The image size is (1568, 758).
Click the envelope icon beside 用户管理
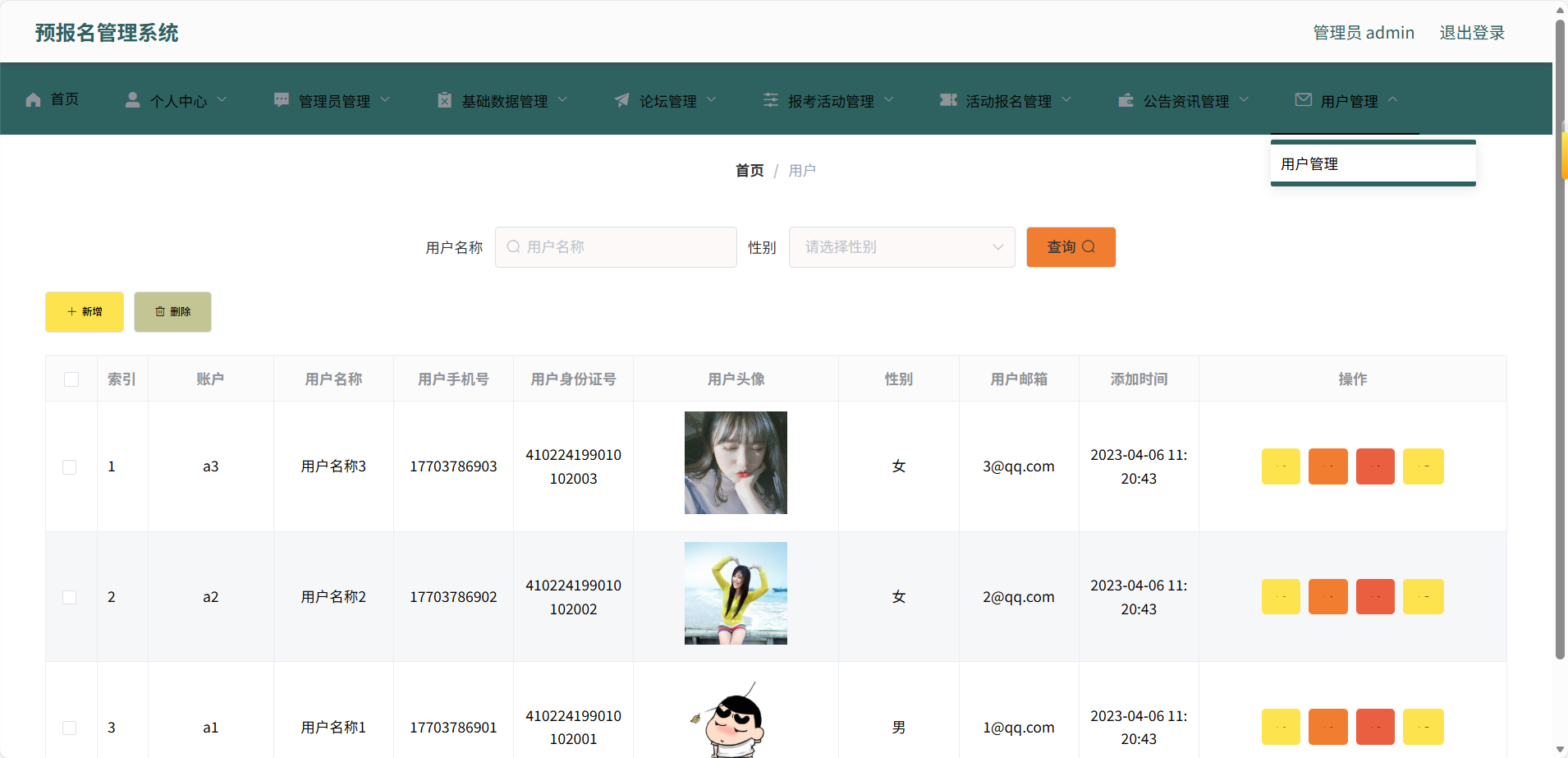point(1304,100)
